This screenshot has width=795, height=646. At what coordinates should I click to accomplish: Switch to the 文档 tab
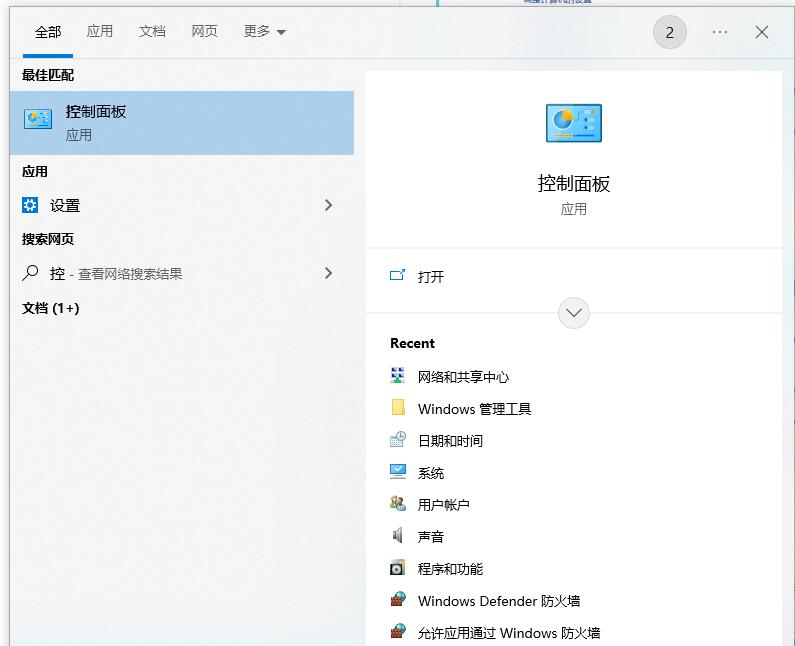(152, 31)
